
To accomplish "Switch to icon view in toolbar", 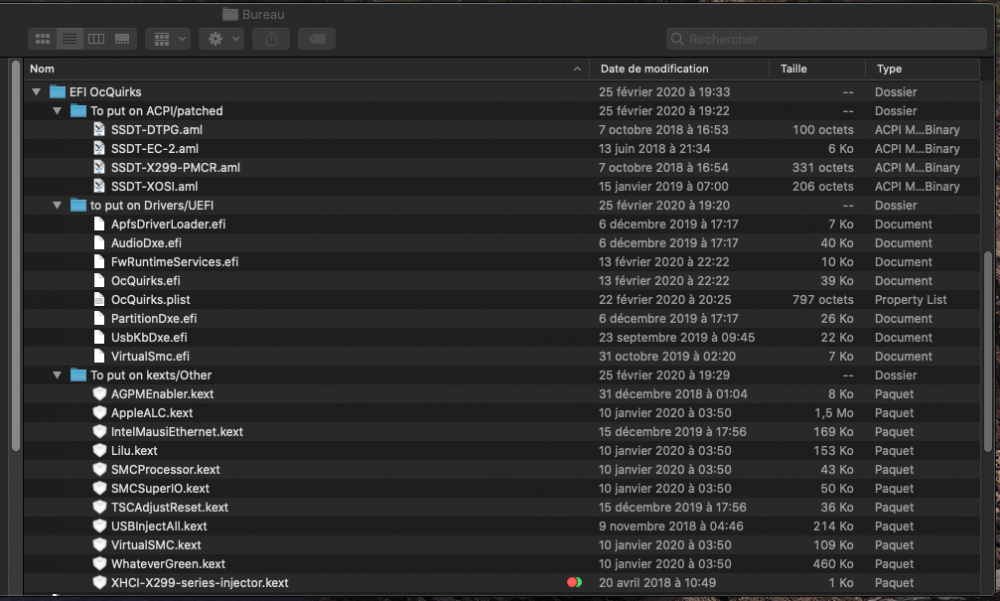I will click(x=42, y=39).
